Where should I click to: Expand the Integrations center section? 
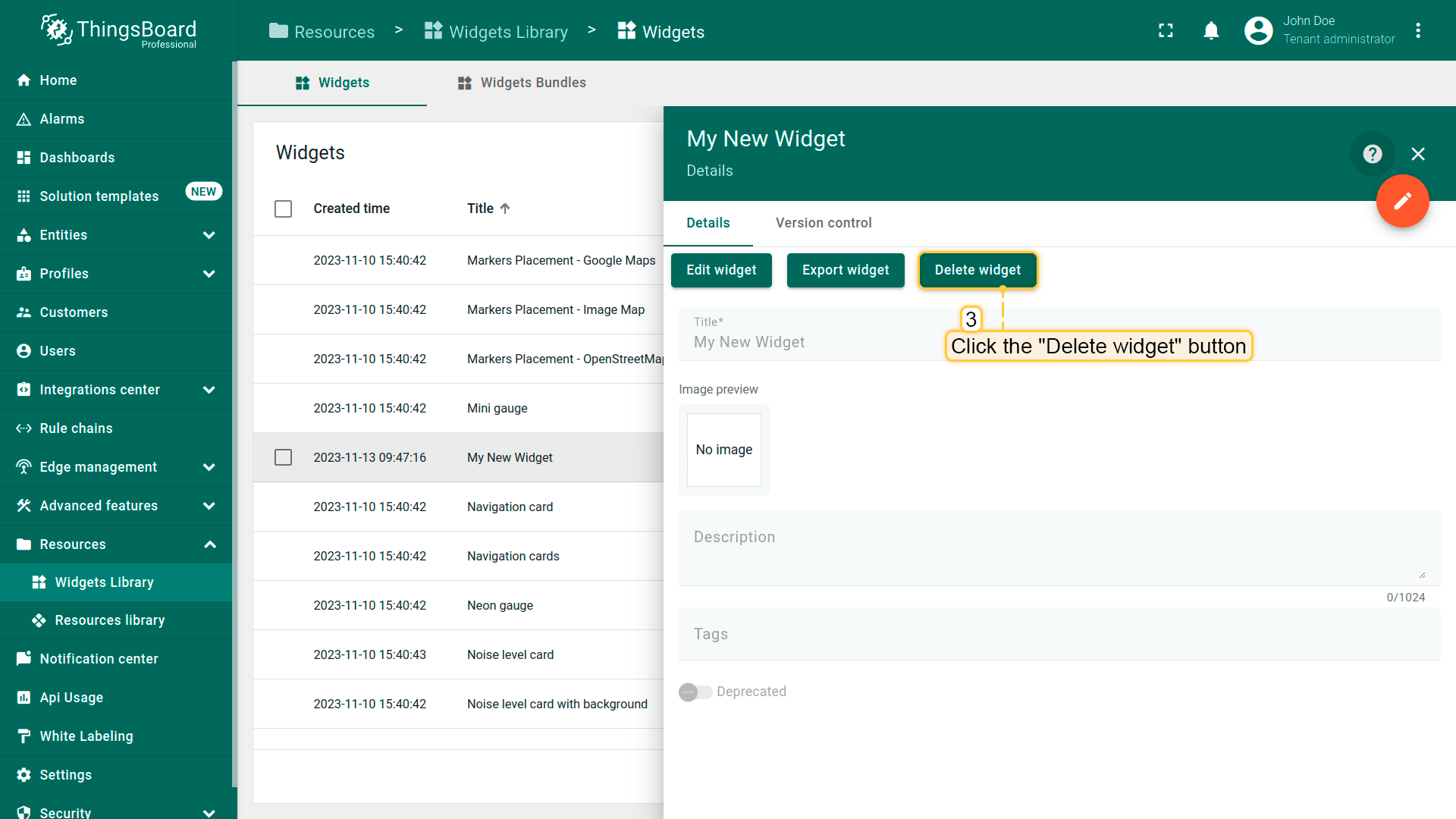tap(209, 390)
